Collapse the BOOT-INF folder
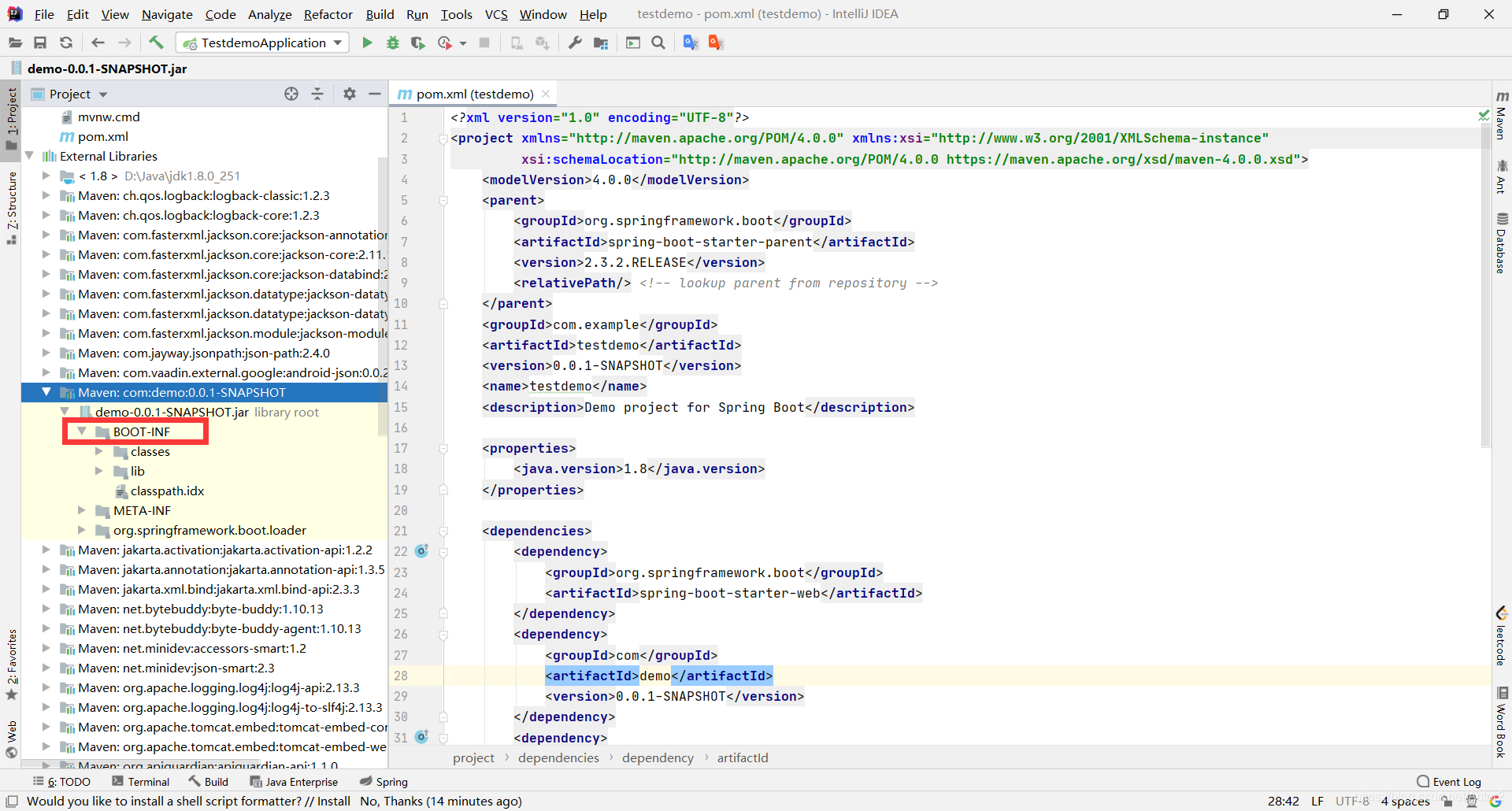Image resolution: width=1512 pixels, height=811 pixels. [82, 431]
